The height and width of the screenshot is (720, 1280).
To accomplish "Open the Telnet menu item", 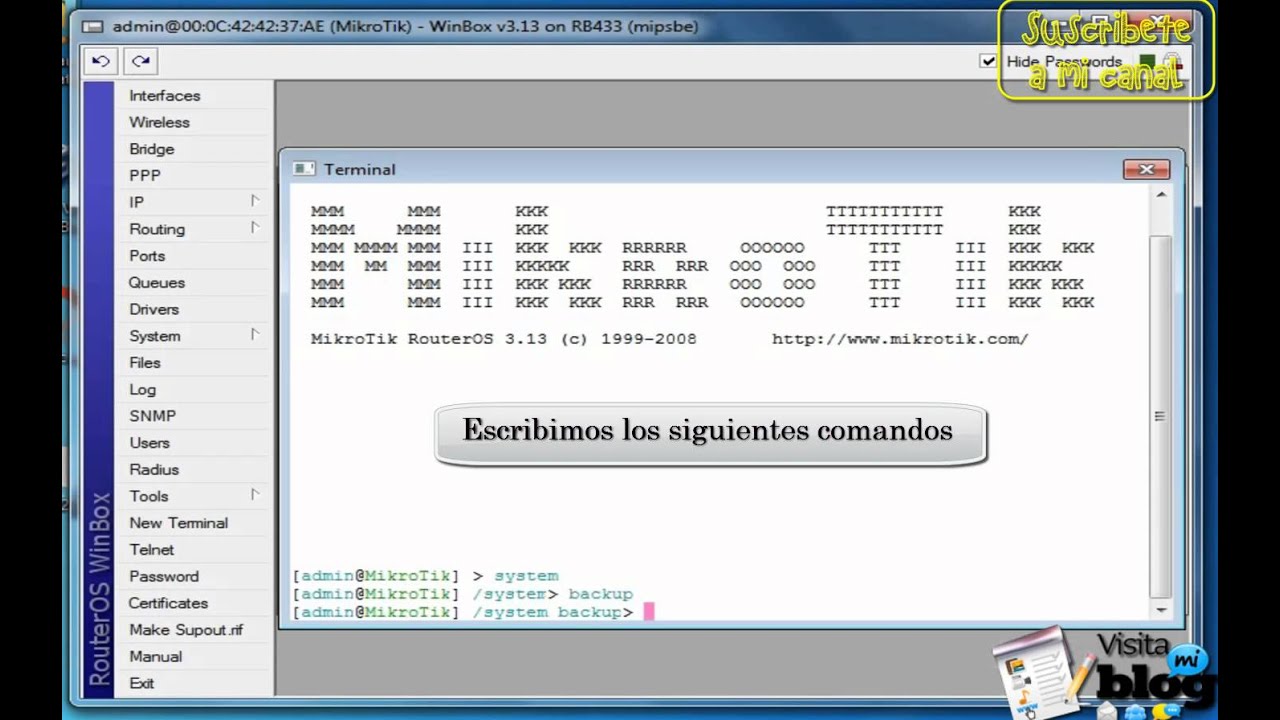I will 151,549.
